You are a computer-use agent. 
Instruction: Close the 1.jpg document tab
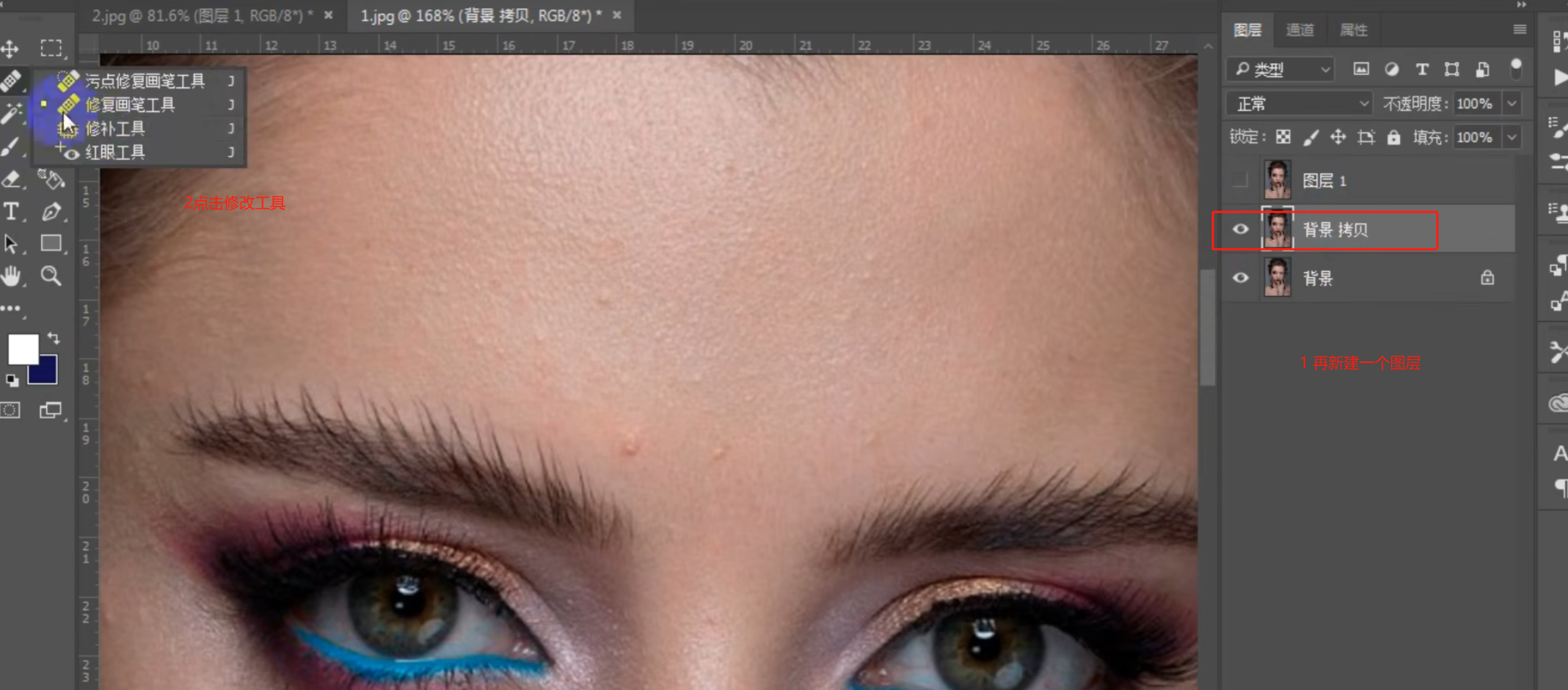coord(617,15)
